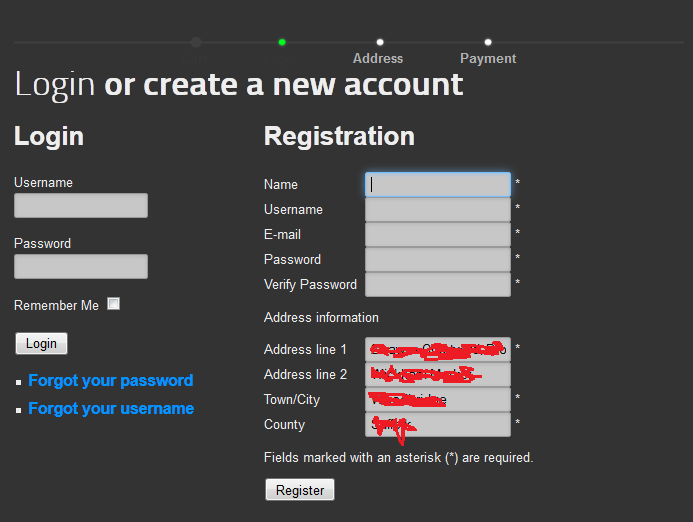Select the Registration Password input field
The height and width of the screenshot is (522, 693).
[438, 259]
